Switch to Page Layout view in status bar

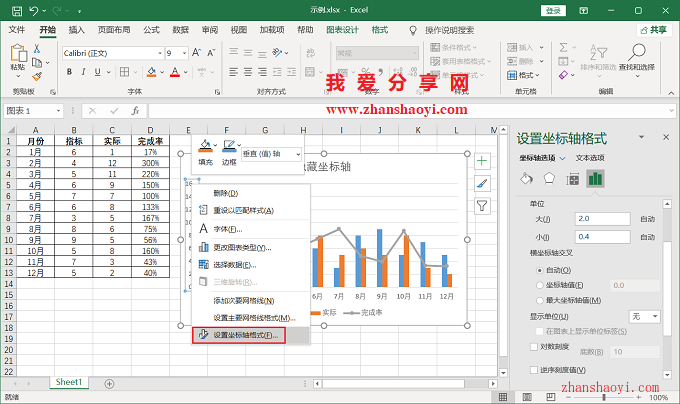pyautogui.click(x=527, y=397)
